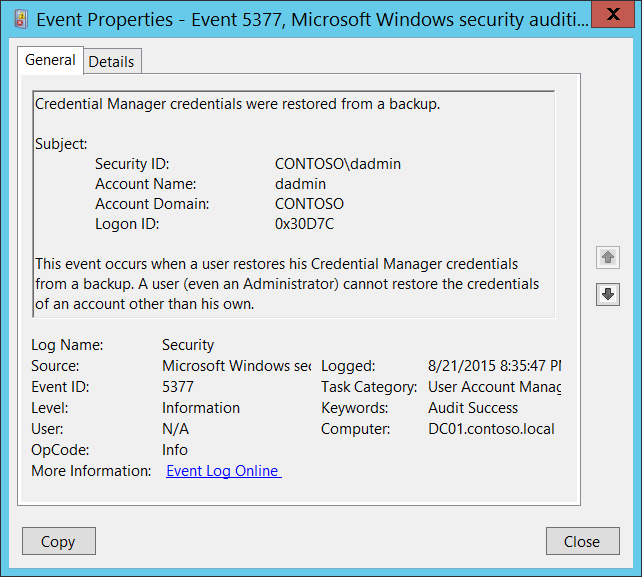The height and width of the screenshot is (577, 642).
Task: Click the Log Name field showing Security
Action: [x=188, y=345]
